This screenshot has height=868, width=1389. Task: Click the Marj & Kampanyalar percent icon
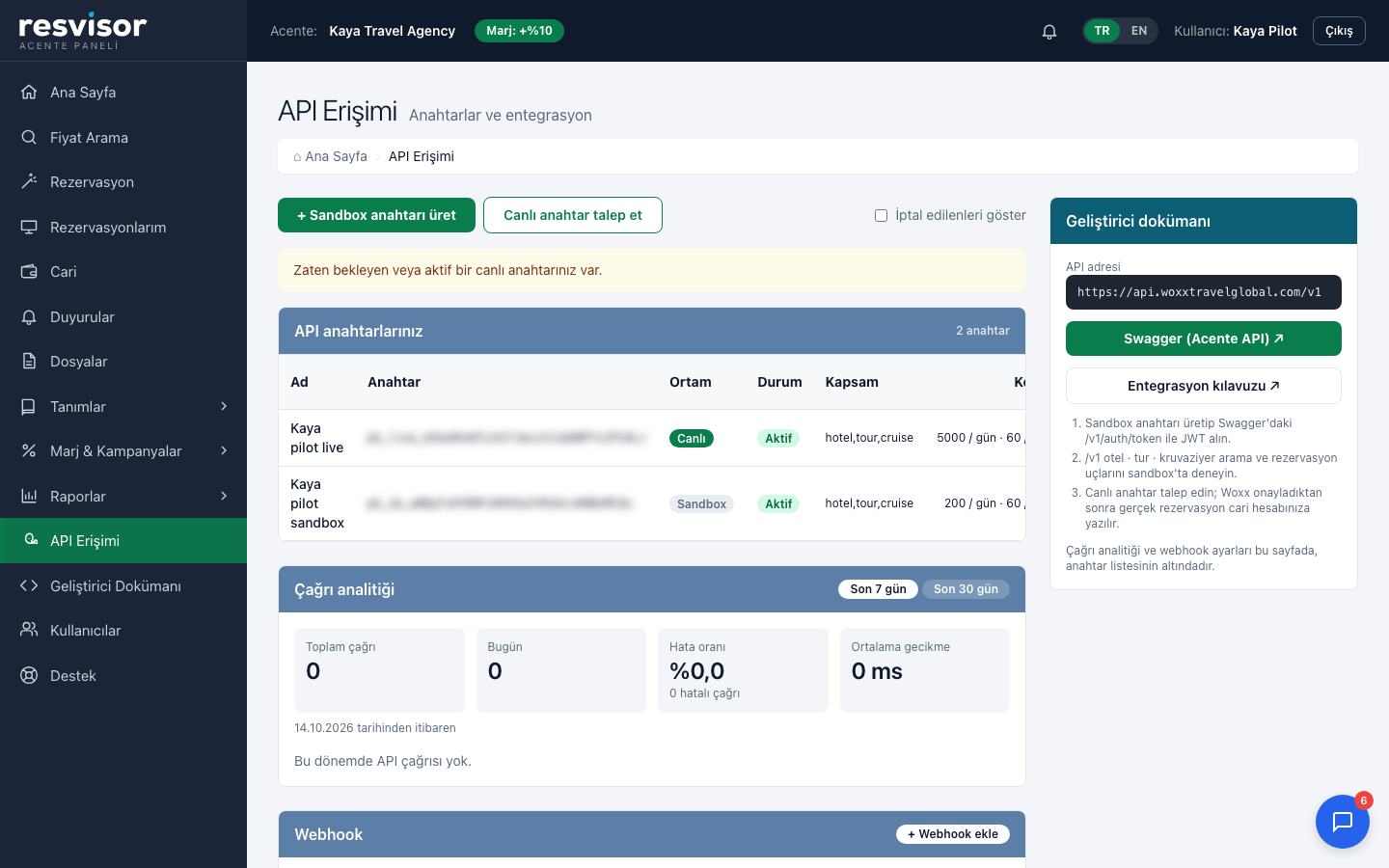coord(29,450)
